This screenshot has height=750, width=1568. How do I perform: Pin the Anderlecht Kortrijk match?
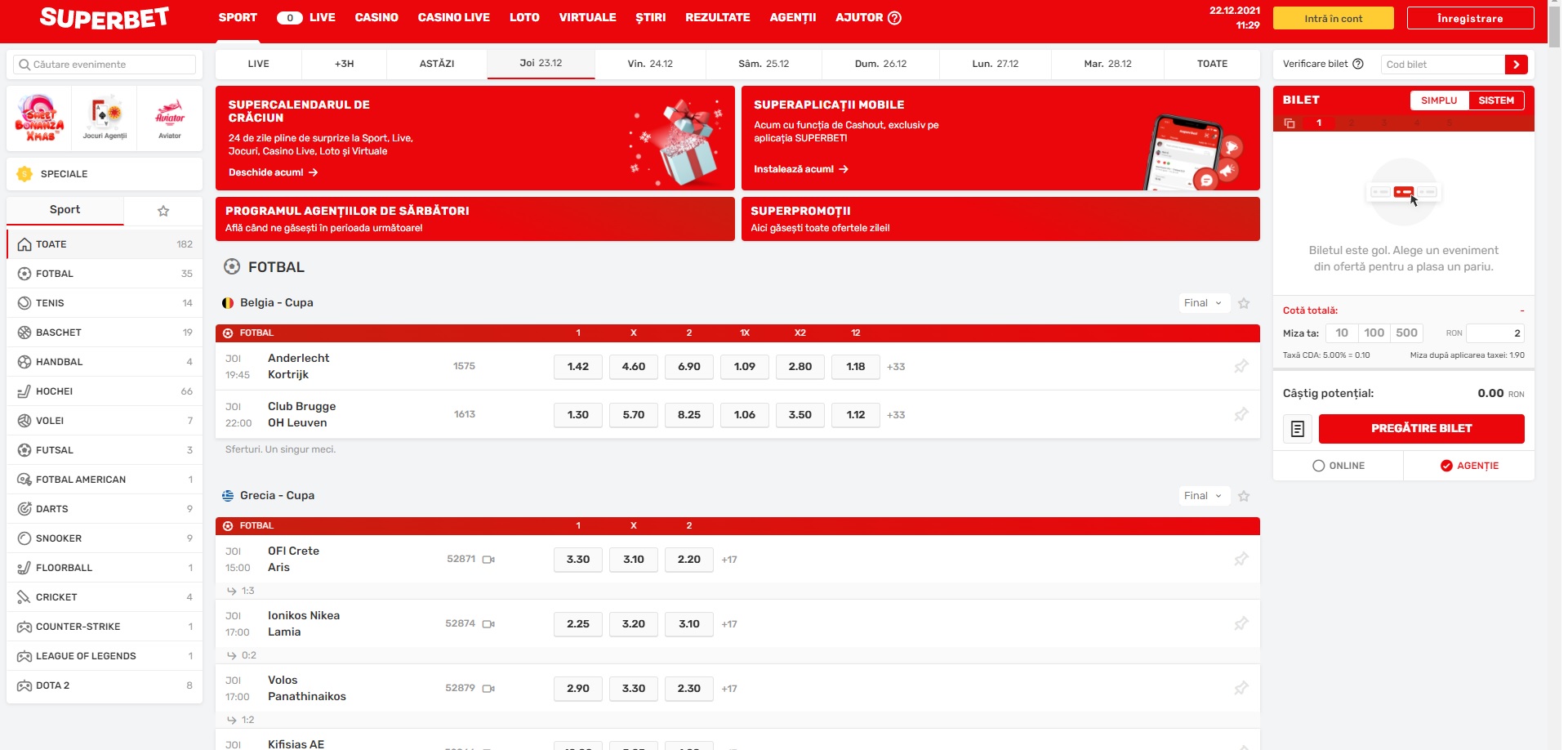click(x=1241, y=366)
